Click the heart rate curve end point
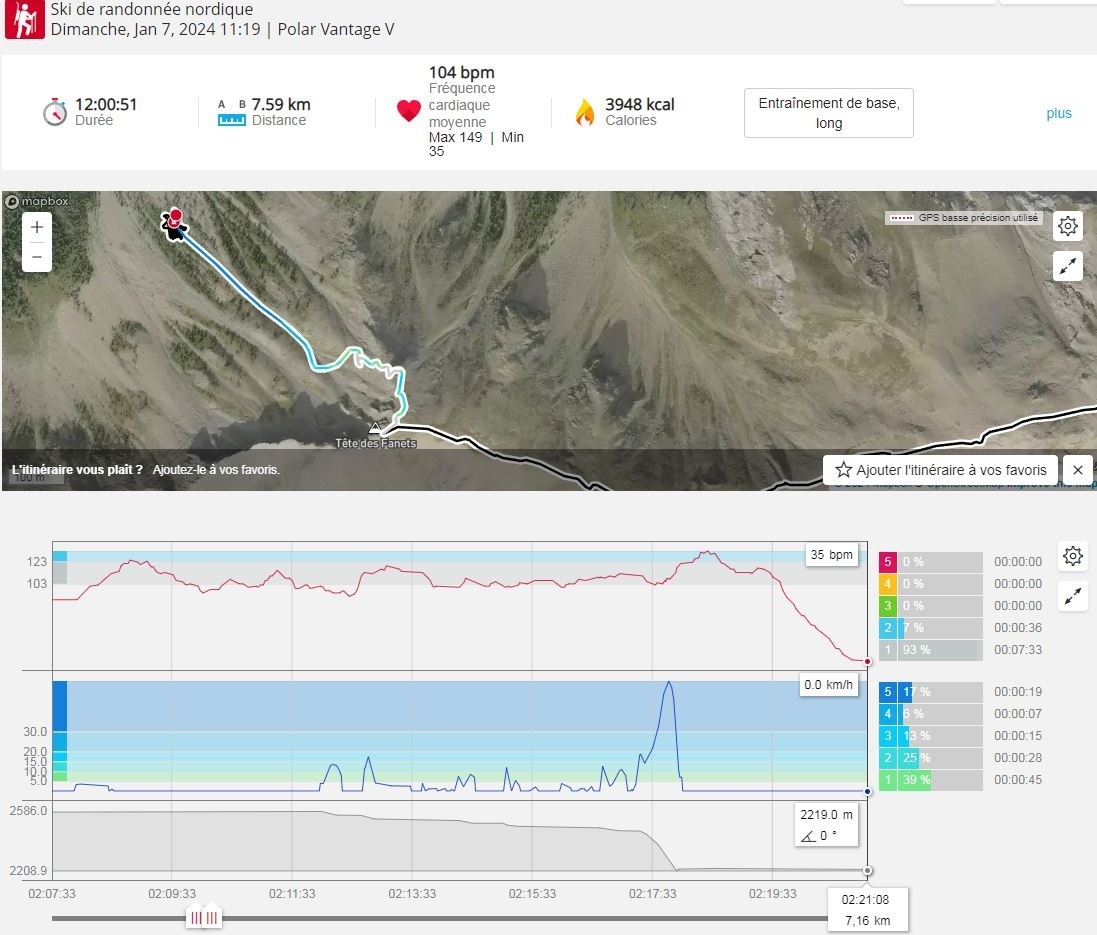Viewport: 1097px width, 935px height. pyautogui.click(x=866, y=661)
